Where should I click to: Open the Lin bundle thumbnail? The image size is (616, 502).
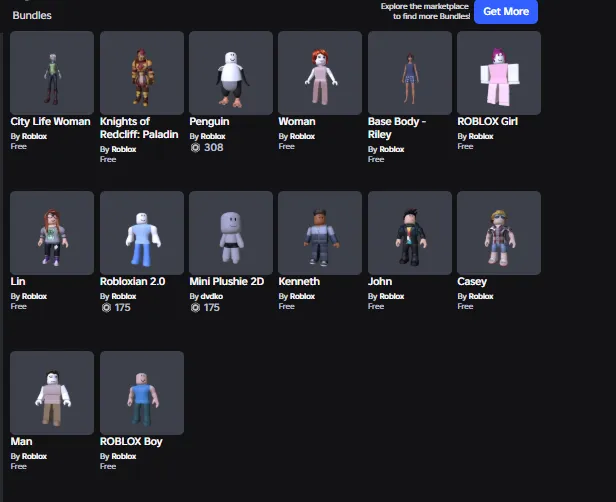pyautogui.click(x=52, y=233)
